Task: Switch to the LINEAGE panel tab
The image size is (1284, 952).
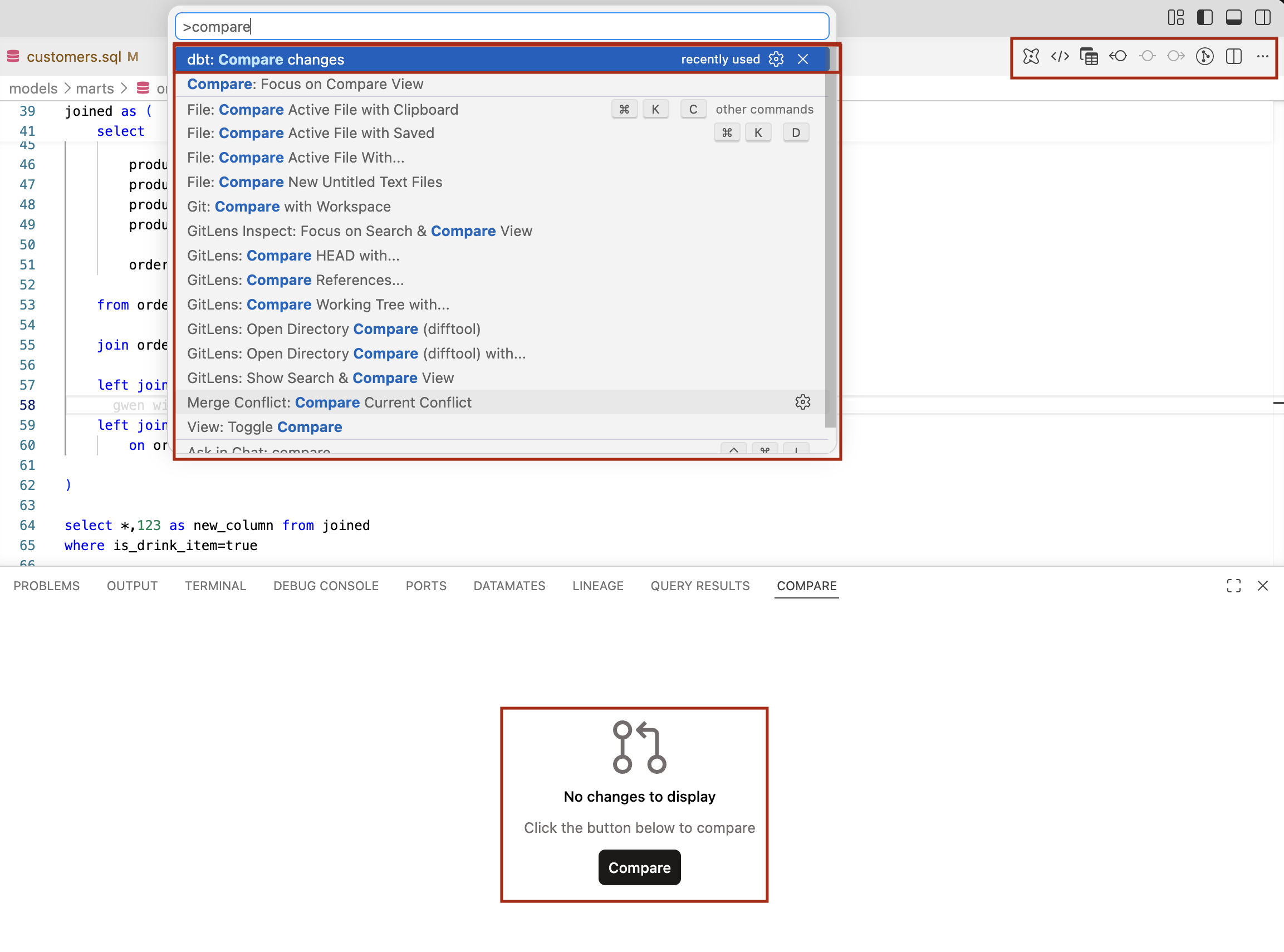Action: [x=597, y=586]
